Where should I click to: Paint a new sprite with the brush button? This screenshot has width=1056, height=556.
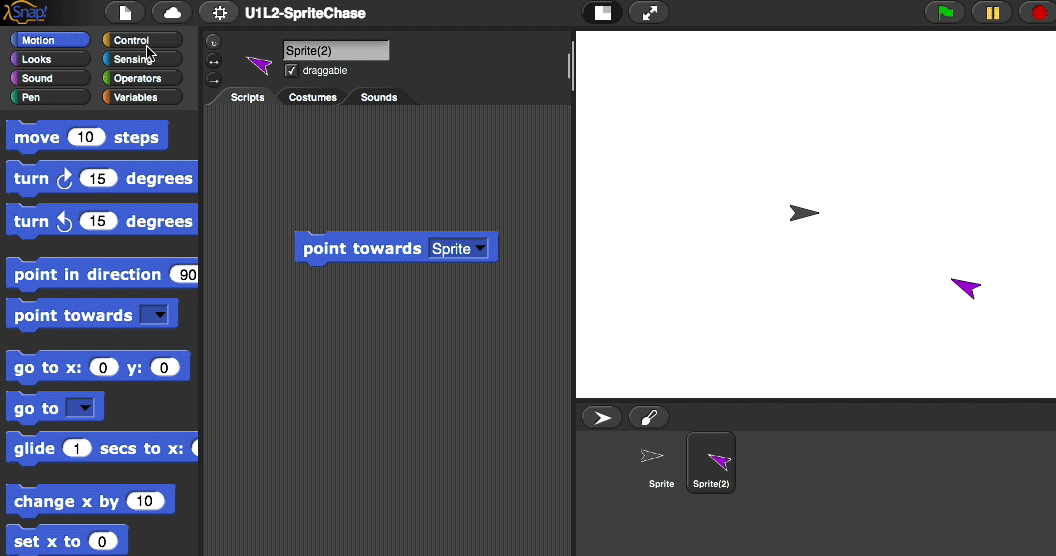pos(649,417)
